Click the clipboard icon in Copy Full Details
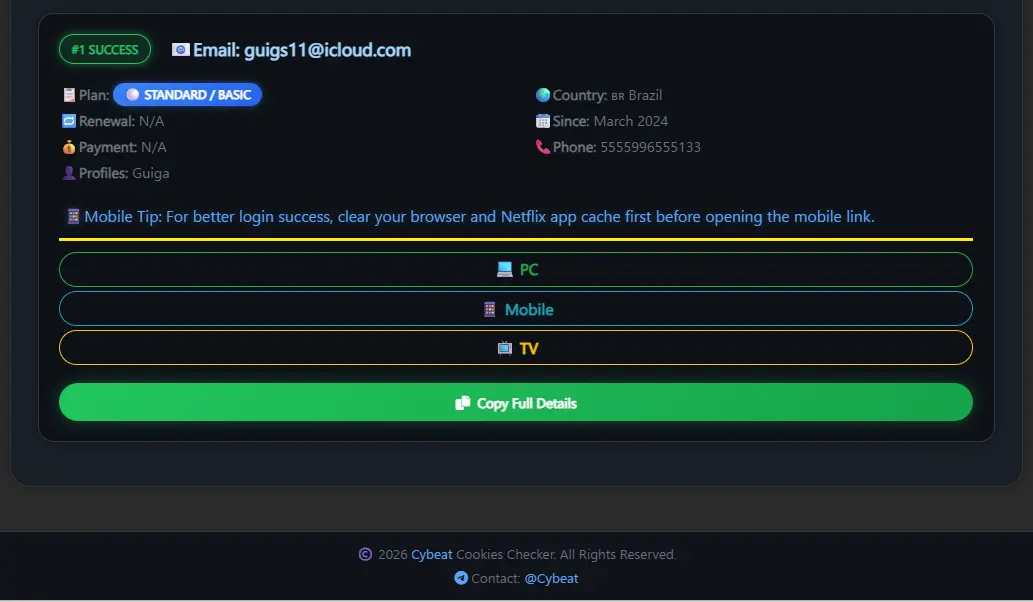The image size is (1033, 602). (x=462, y=402)
